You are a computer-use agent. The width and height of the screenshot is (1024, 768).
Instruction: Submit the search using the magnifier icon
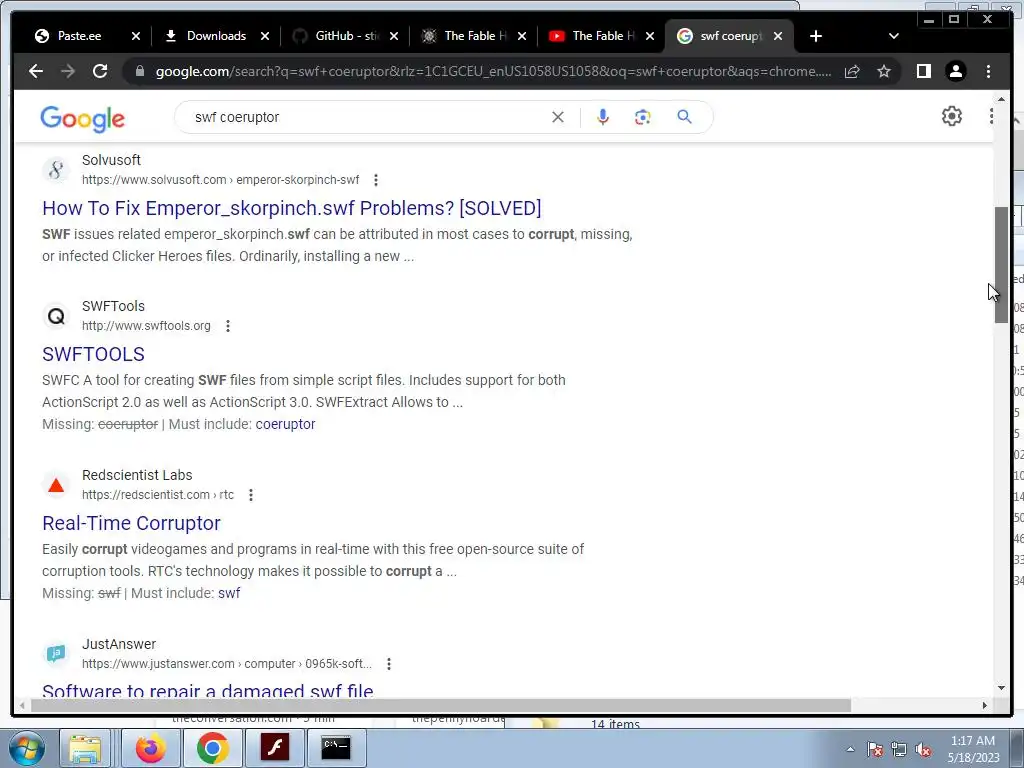[684, 117]
